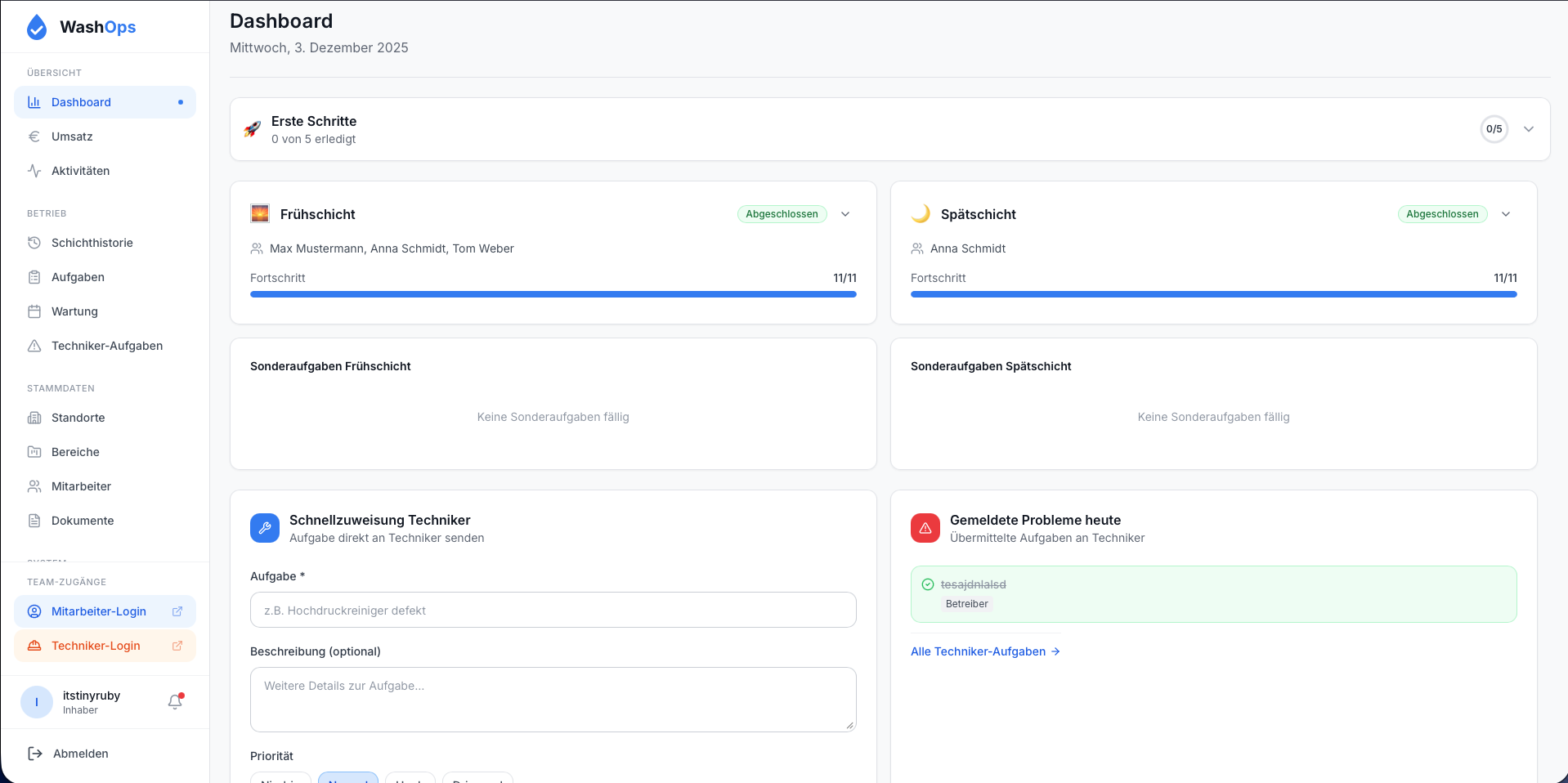
Task: Click the Frühschicht progress bar
Action: click(553, 294)
